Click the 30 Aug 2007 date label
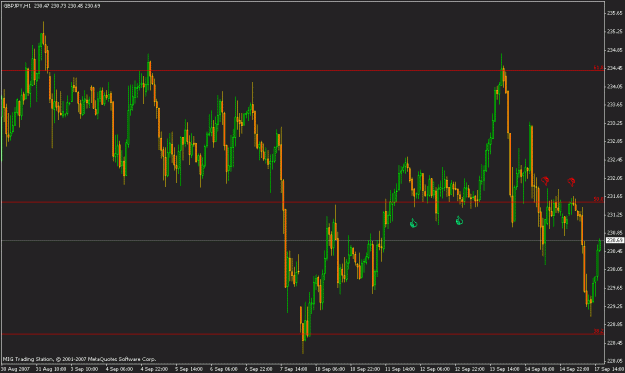The height and width of the screenshot is (373, 625). 16,369
